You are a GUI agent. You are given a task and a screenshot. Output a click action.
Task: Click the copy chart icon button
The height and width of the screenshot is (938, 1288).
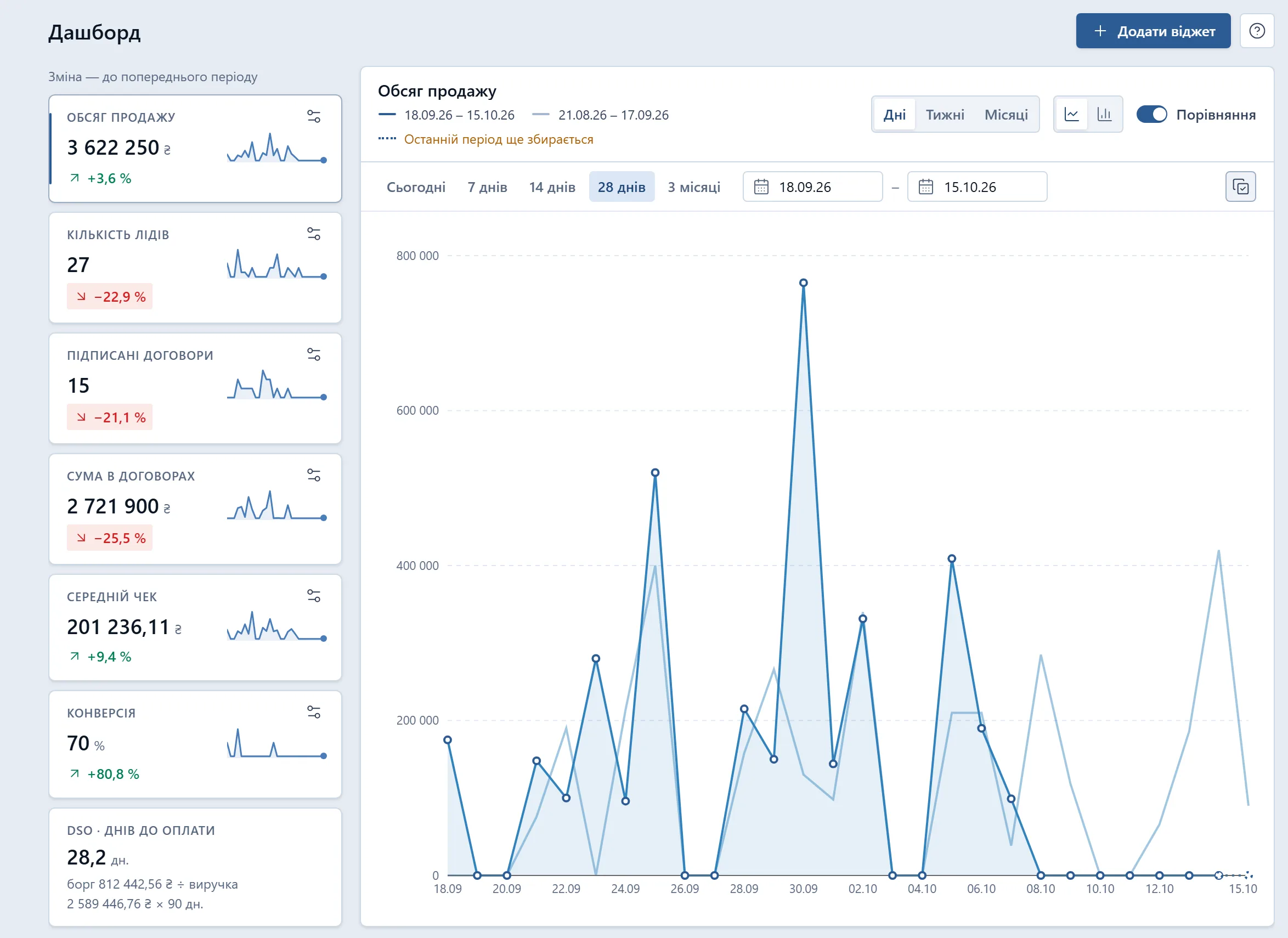[1240, 187]
